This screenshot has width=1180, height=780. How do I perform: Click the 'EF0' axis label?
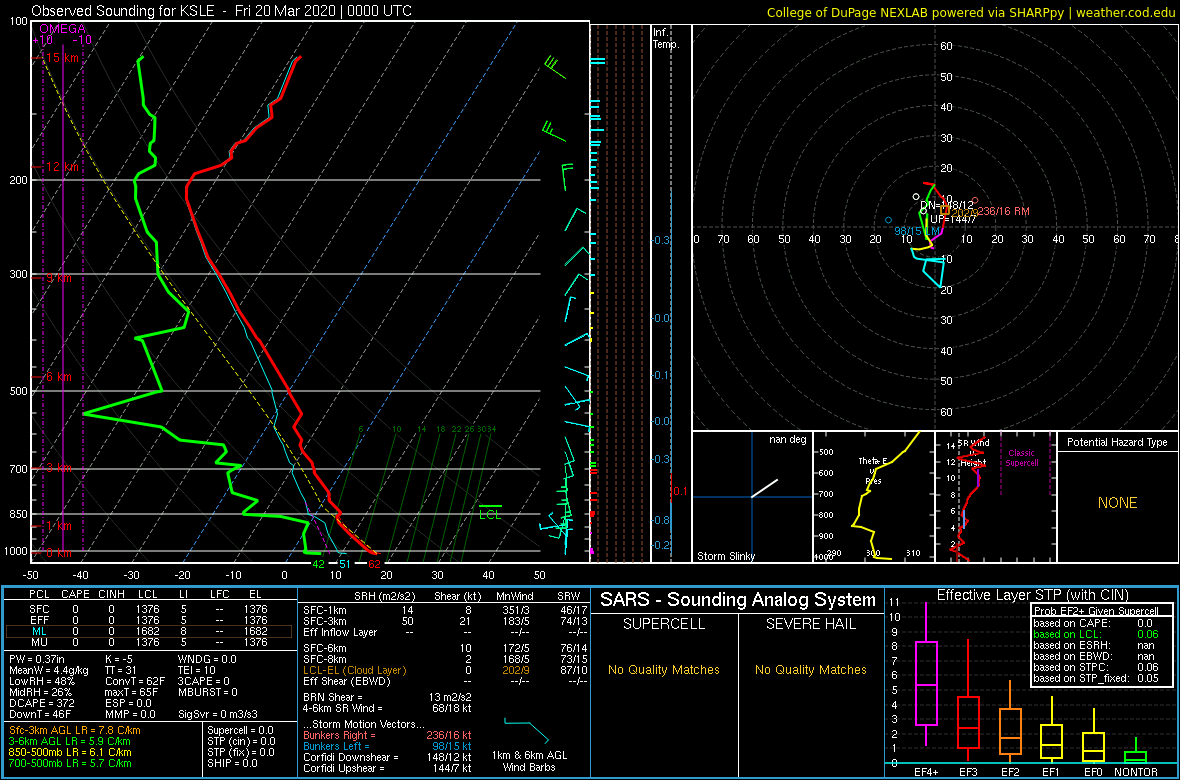[x=1094, y=772]
